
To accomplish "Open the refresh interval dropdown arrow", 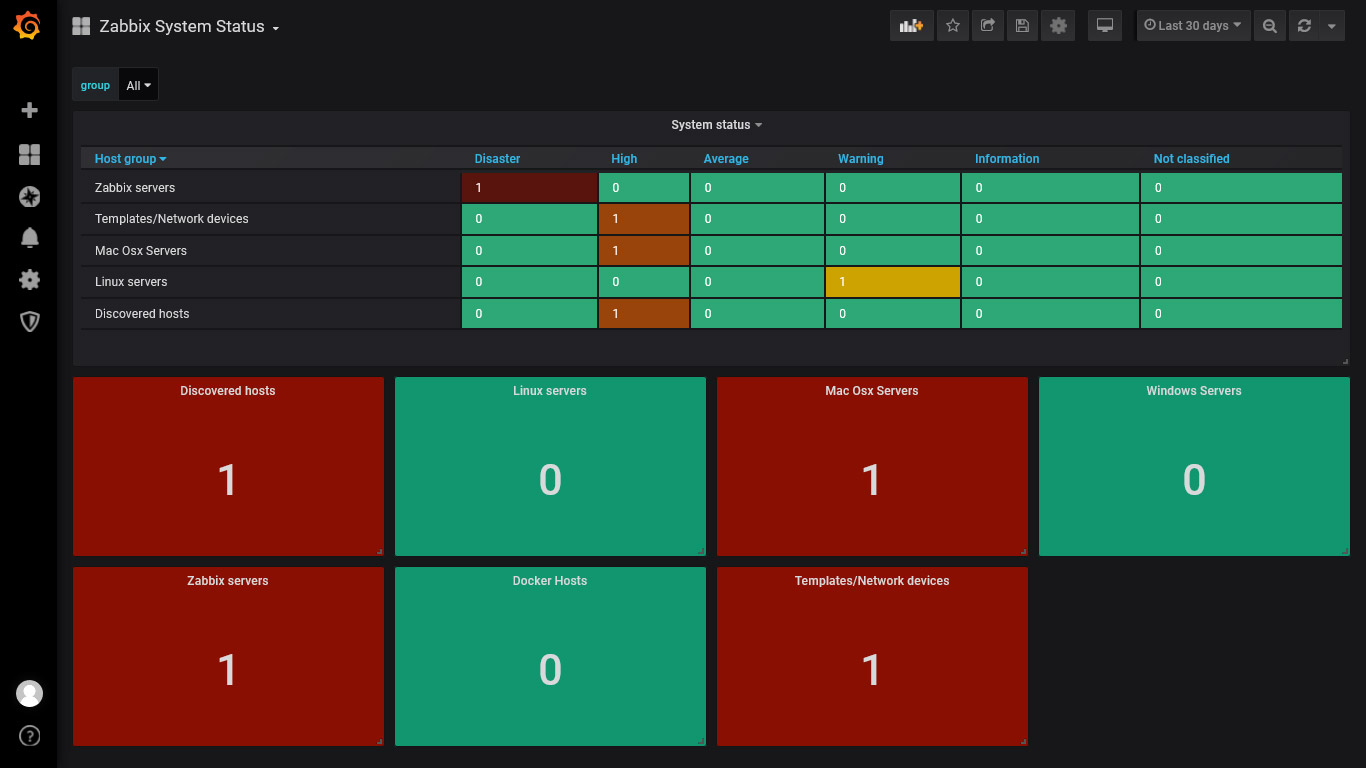I will [1331, 26].
